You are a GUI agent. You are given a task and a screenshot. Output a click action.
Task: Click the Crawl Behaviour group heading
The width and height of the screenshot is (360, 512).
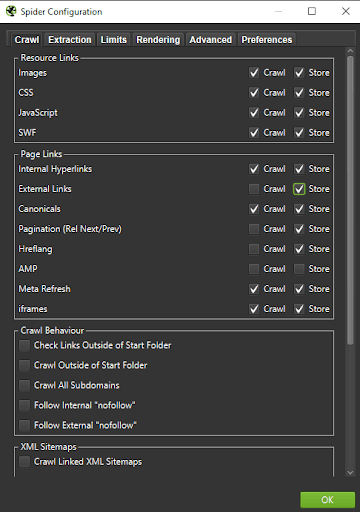(52, 331)
